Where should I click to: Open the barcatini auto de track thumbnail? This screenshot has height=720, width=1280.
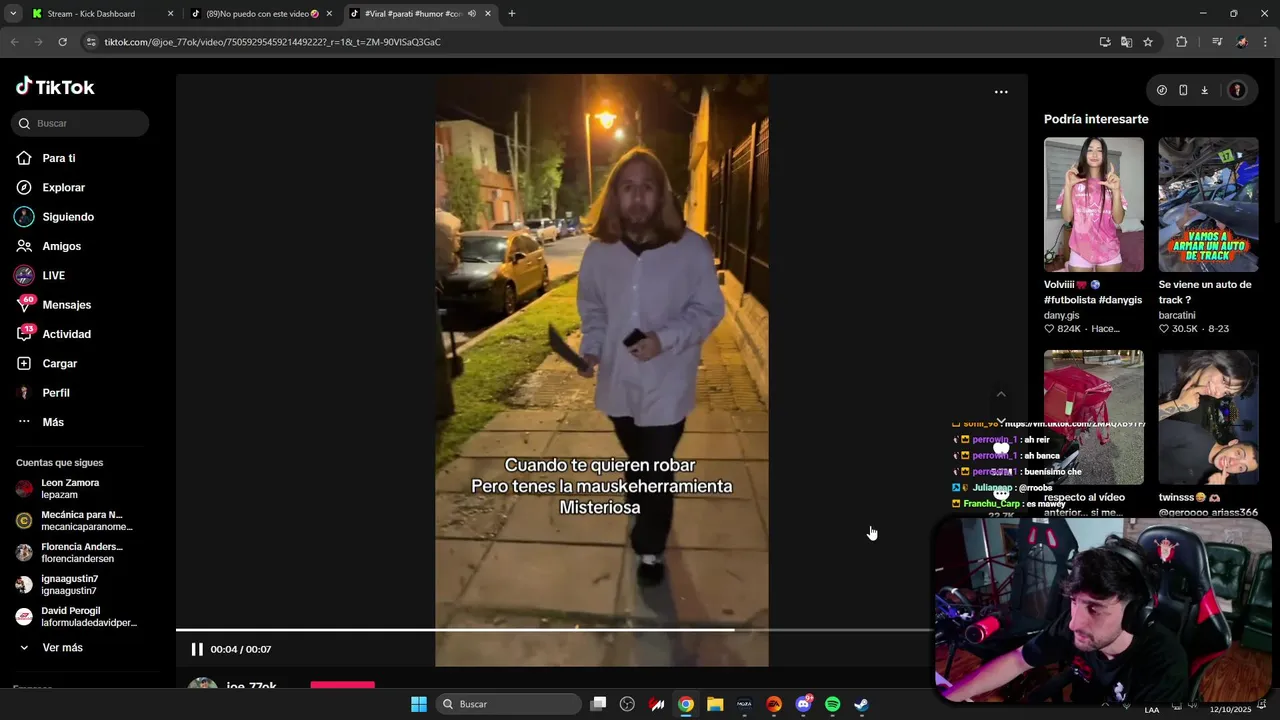(x=1208, y=205)
